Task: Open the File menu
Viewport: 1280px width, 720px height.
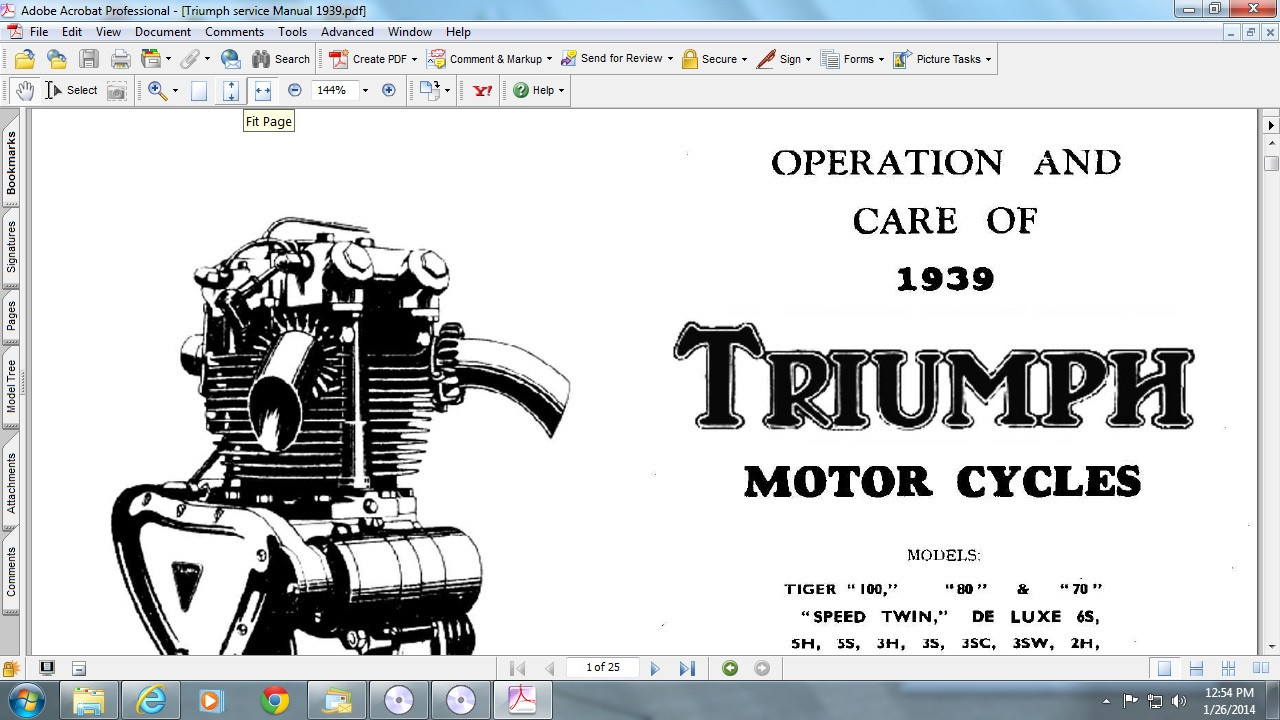Action: pyautogui.click(x=39, y=32)
